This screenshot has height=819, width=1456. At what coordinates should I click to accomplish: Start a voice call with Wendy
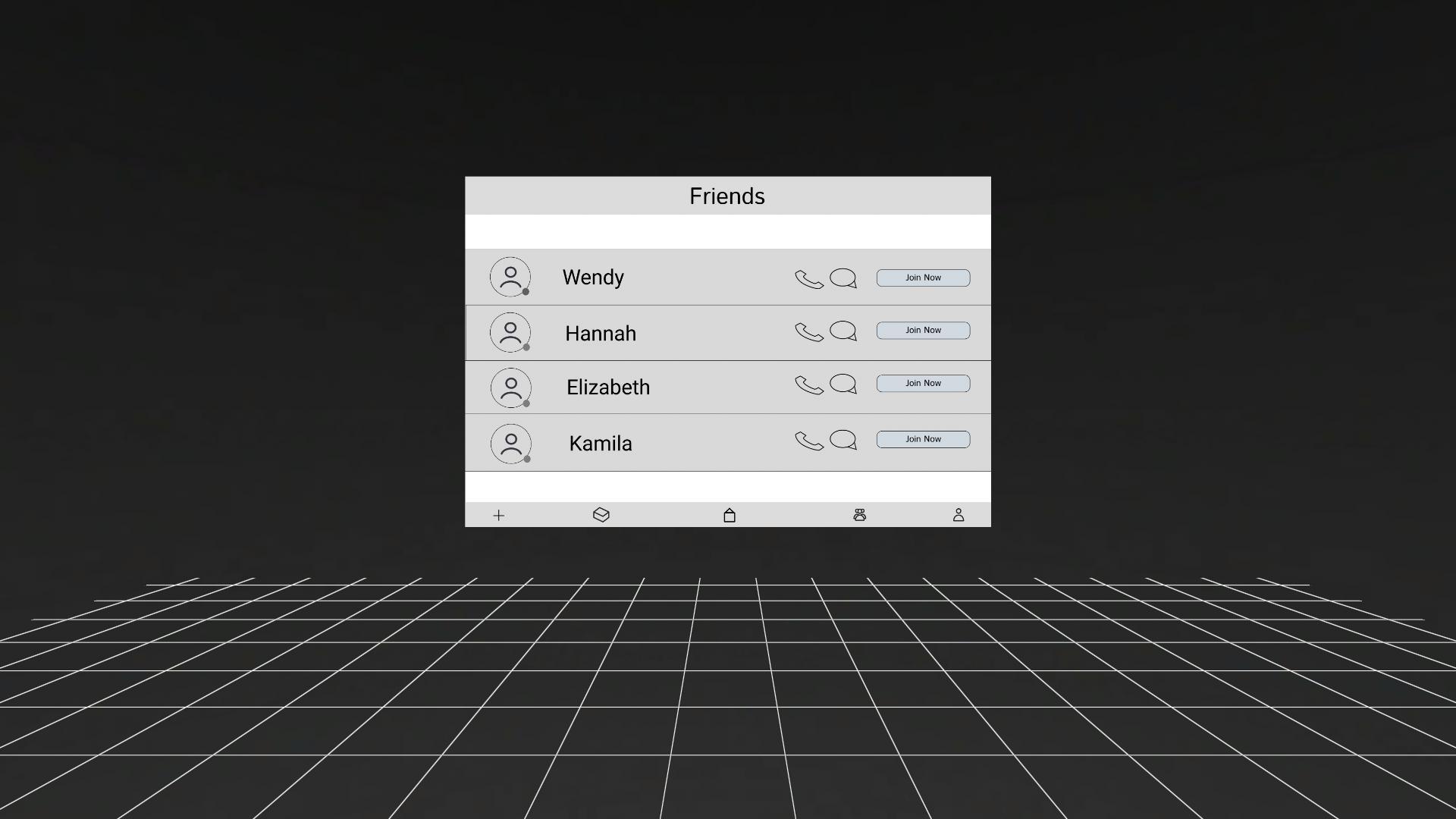tap(808, 279)
